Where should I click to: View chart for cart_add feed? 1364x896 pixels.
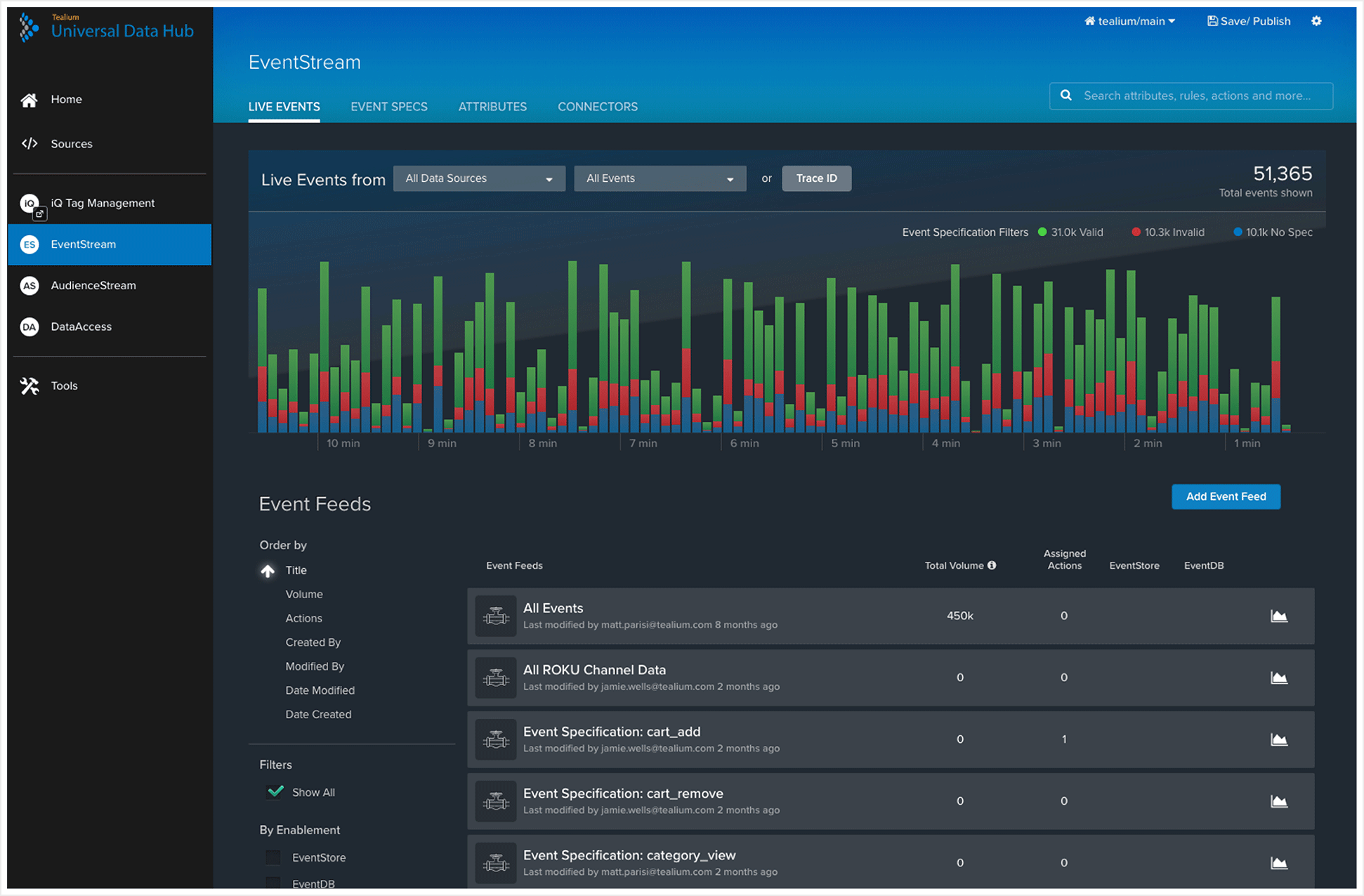1279,739
